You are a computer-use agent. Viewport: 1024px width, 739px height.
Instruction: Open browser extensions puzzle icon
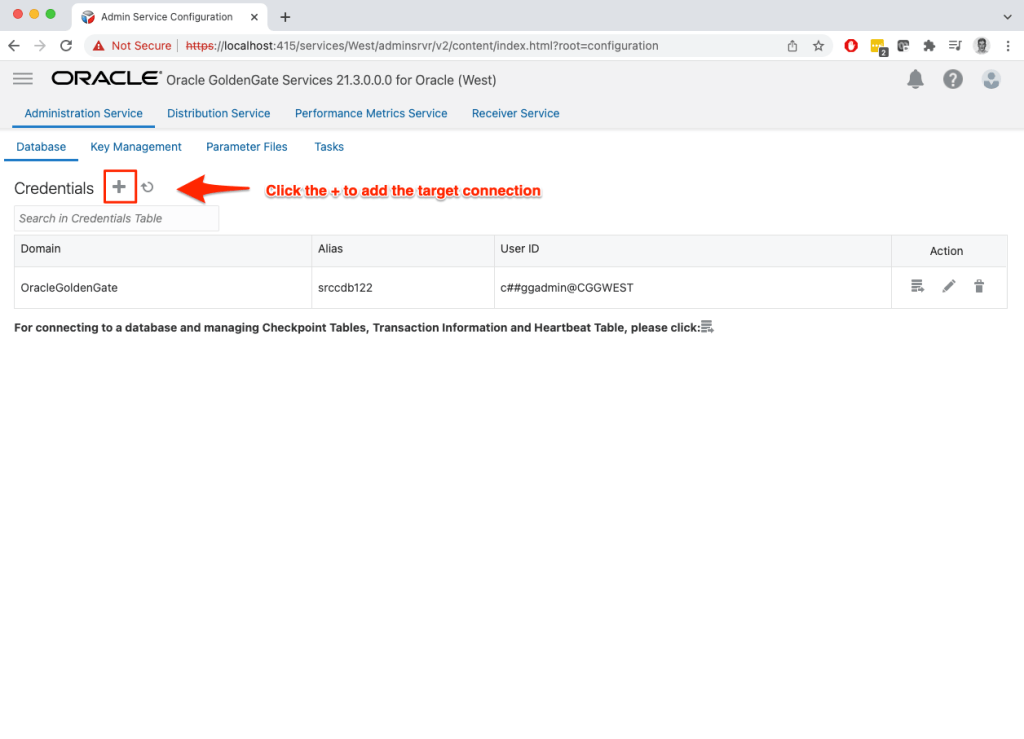(x=929, y=46)
